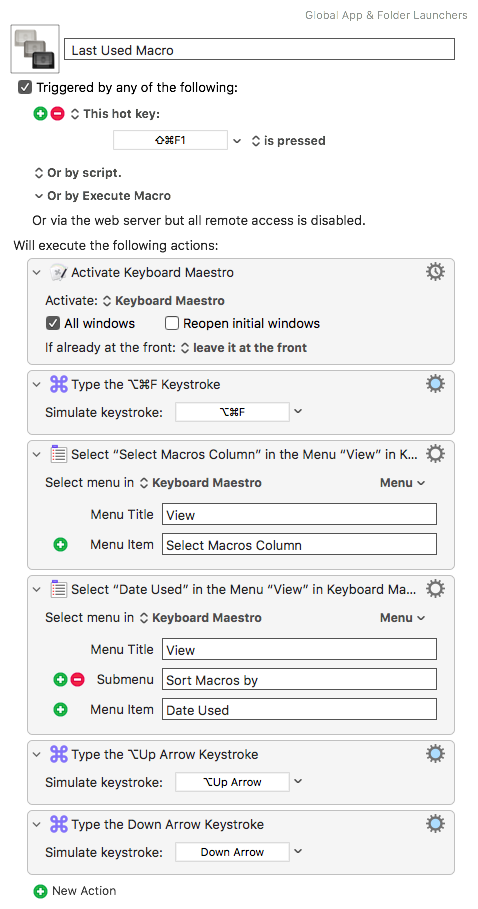Click the gear icon of Select Macros Column action
The width and height of the screenshot is (478, 909).
click(x=435, y=454)
